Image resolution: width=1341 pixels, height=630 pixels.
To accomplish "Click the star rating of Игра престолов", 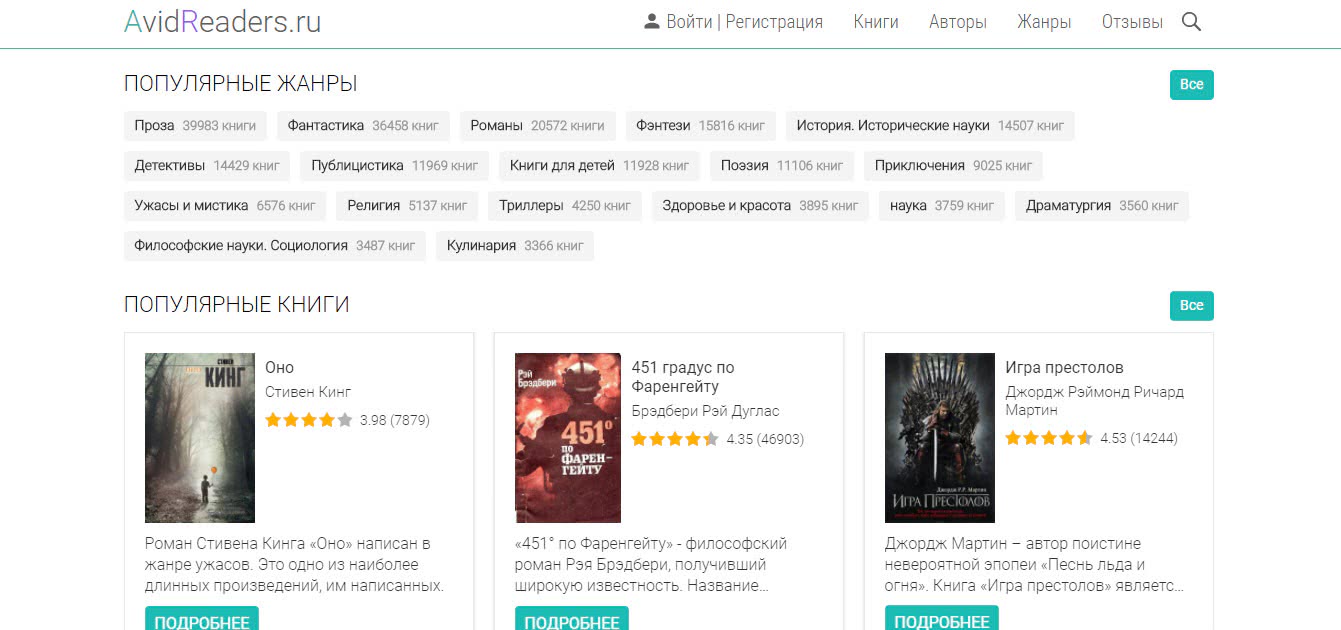I will point(1047,438).
